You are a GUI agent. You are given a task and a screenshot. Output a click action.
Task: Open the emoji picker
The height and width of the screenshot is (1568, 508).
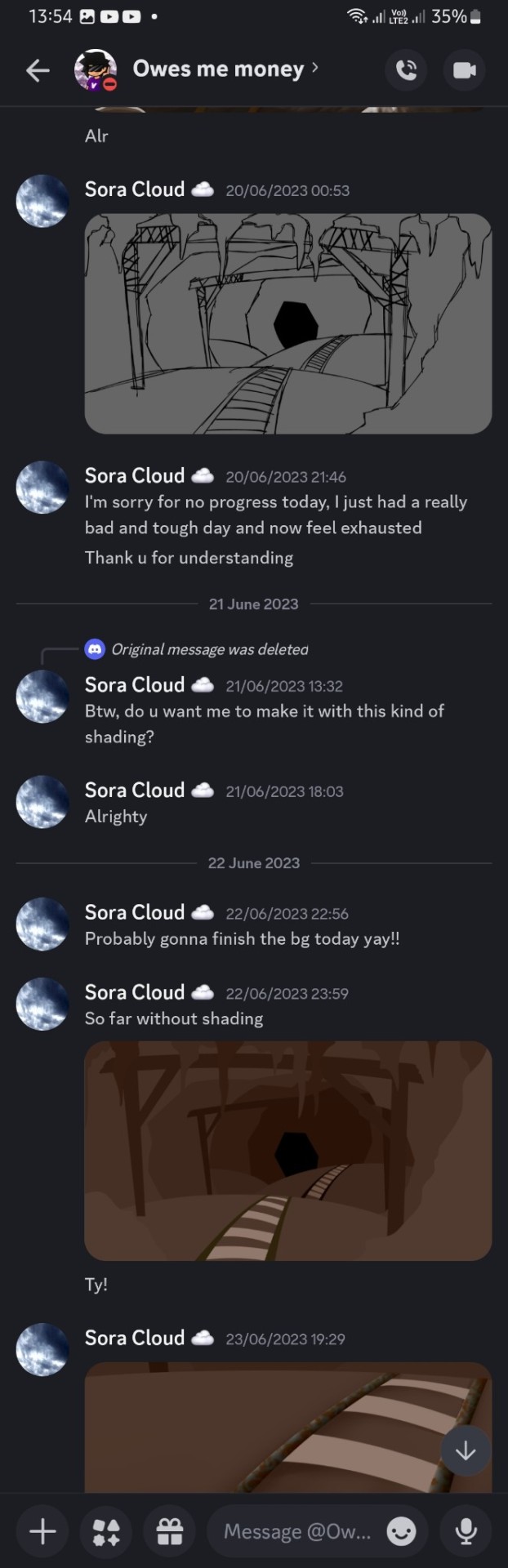coord(401,1531)
